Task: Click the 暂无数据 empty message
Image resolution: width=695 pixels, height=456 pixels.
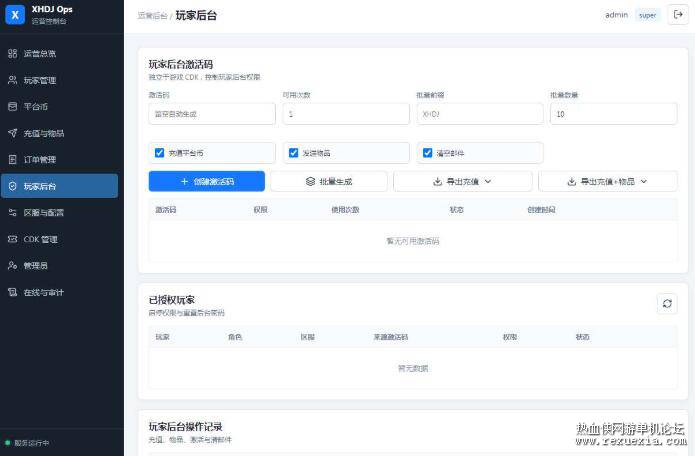Action: click(413, 368)
